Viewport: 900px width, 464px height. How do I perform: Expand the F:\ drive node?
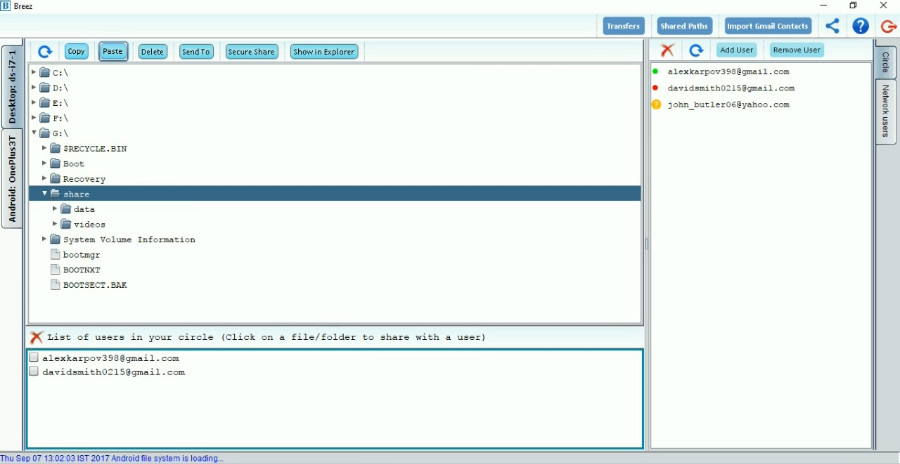(x=34, y=117)
